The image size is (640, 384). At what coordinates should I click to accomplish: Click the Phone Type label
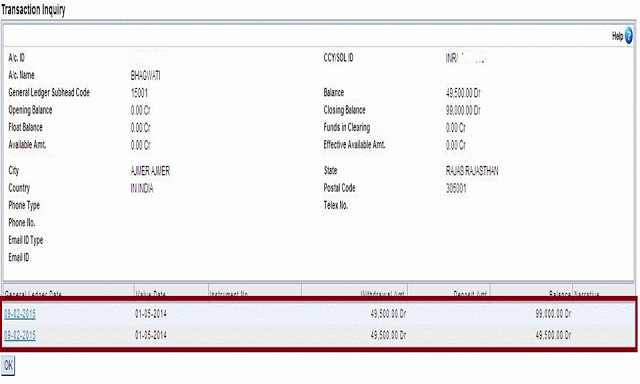point(24,205)
